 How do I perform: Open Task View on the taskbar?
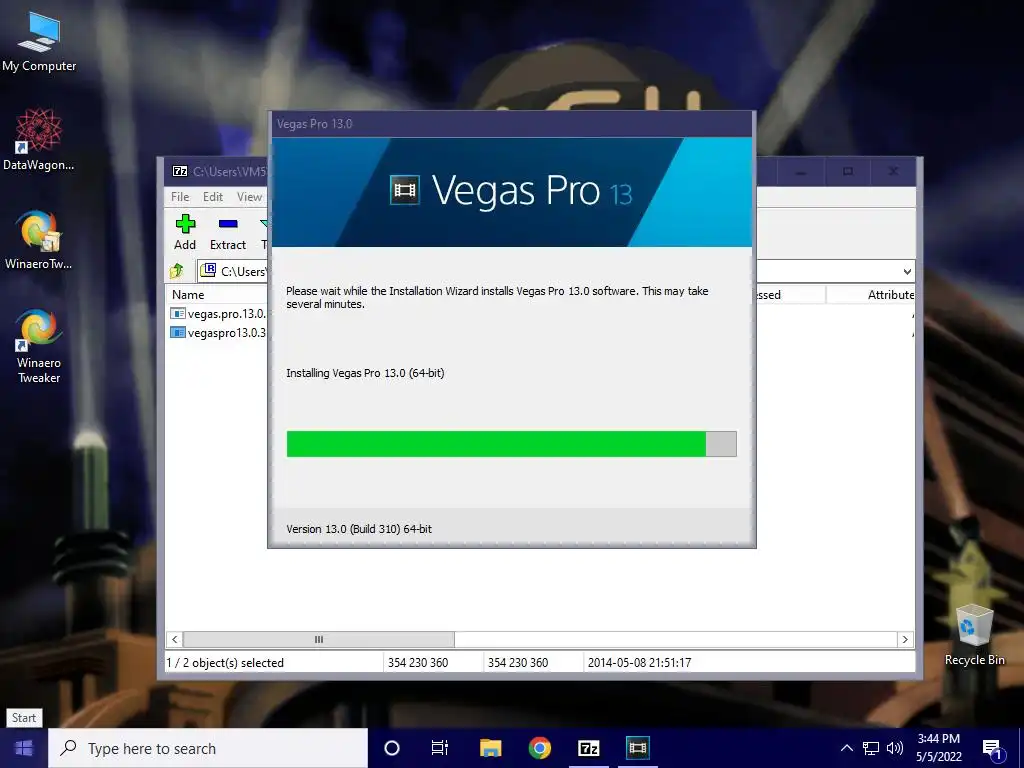pyautogui.click(x=440, y=748)
